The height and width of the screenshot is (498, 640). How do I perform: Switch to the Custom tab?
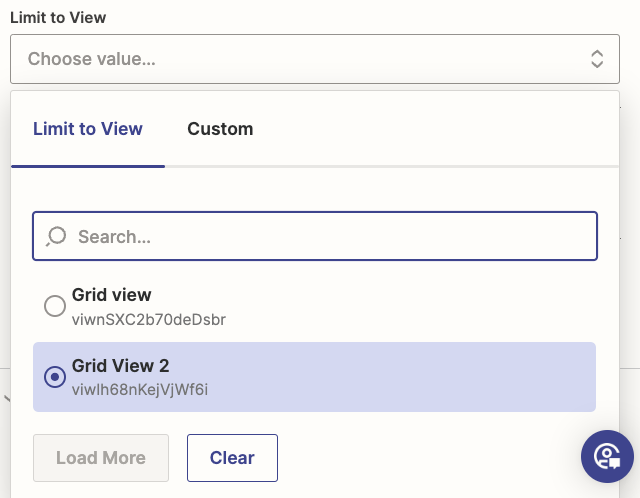pyautogui.click(x=220, y=128)
